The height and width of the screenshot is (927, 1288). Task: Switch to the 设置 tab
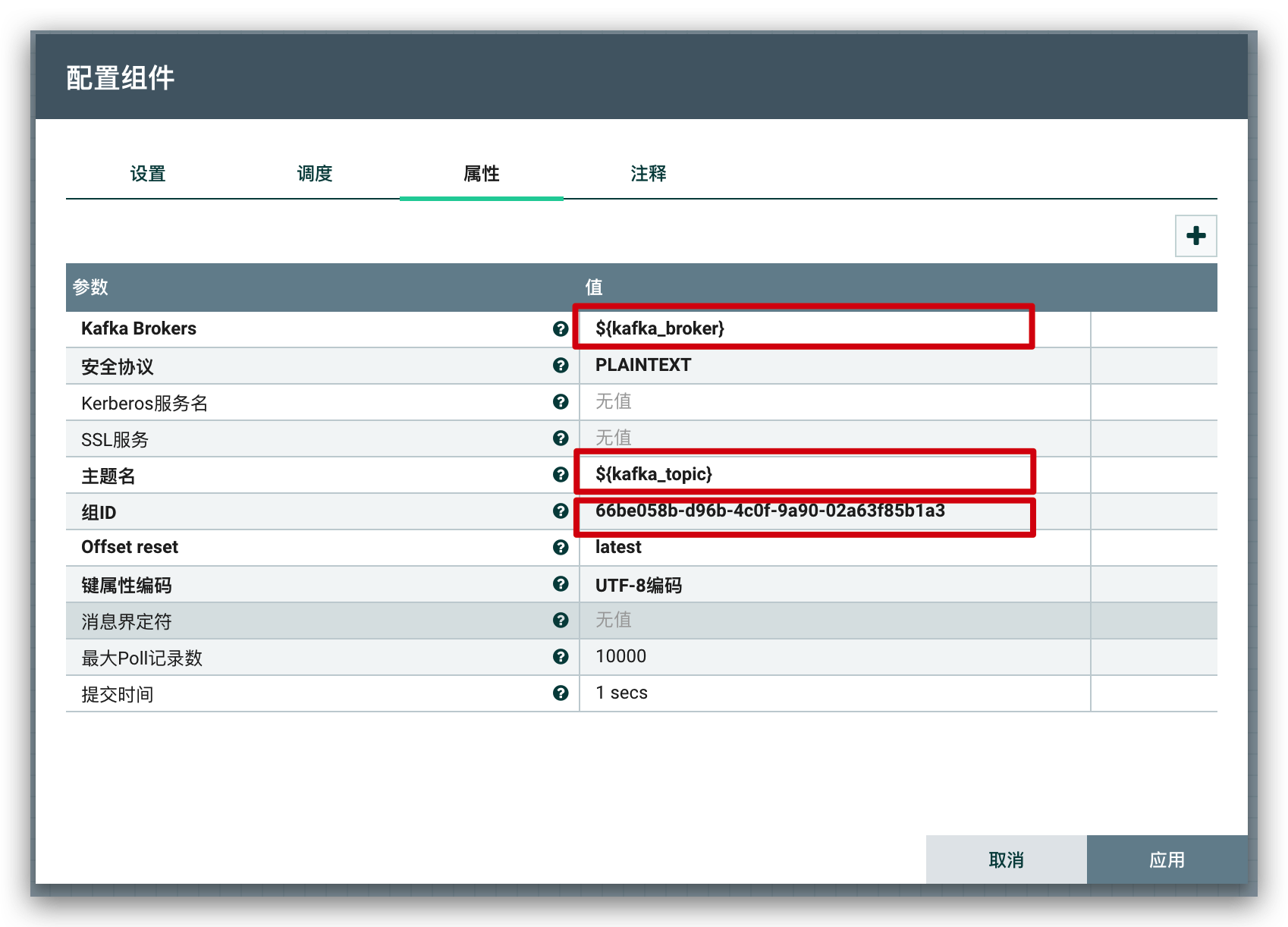pos(148,174)
